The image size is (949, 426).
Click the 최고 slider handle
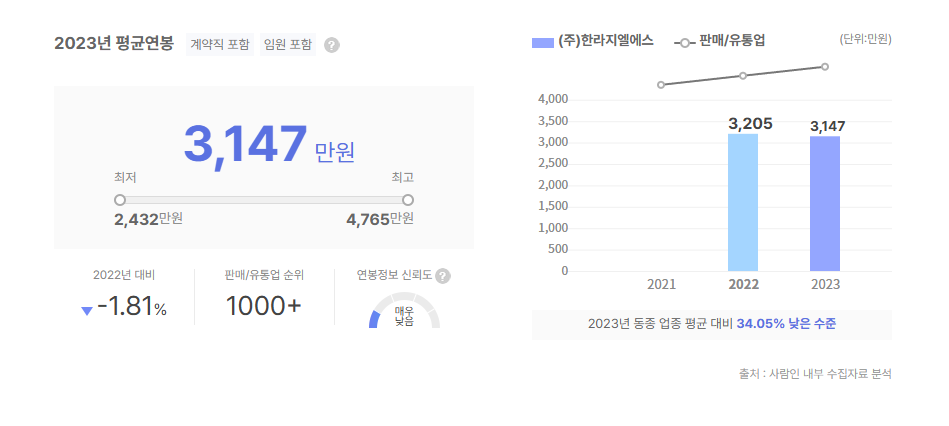408,200
